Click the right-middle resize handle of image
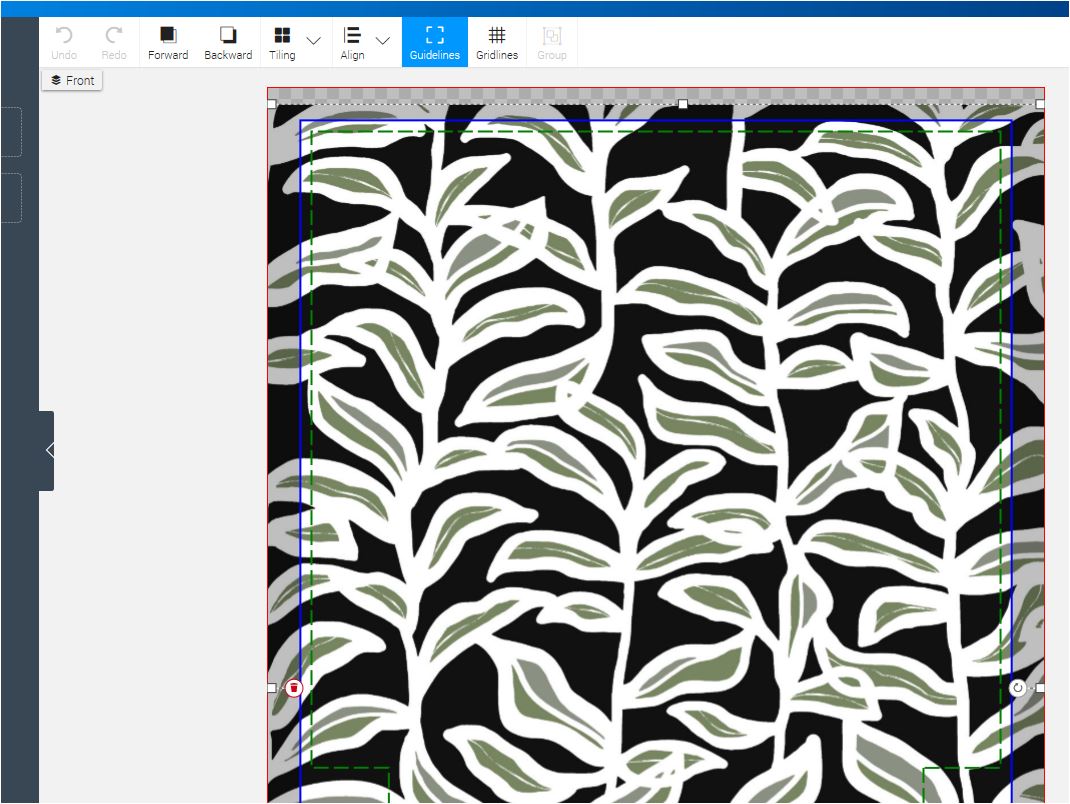Viewport: 1070px width, 804px height. click(1040, 688)
